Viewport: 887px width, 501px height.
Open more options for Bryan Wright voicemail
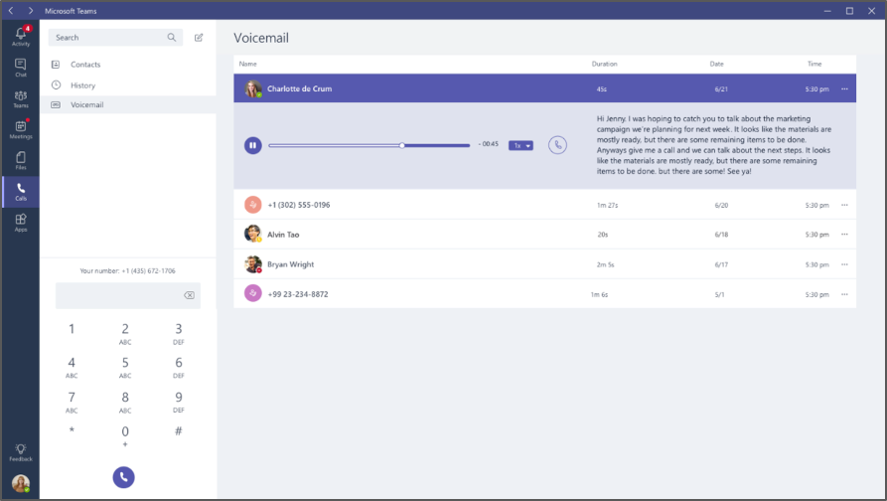pyautogui.click(x=845, y=265)
